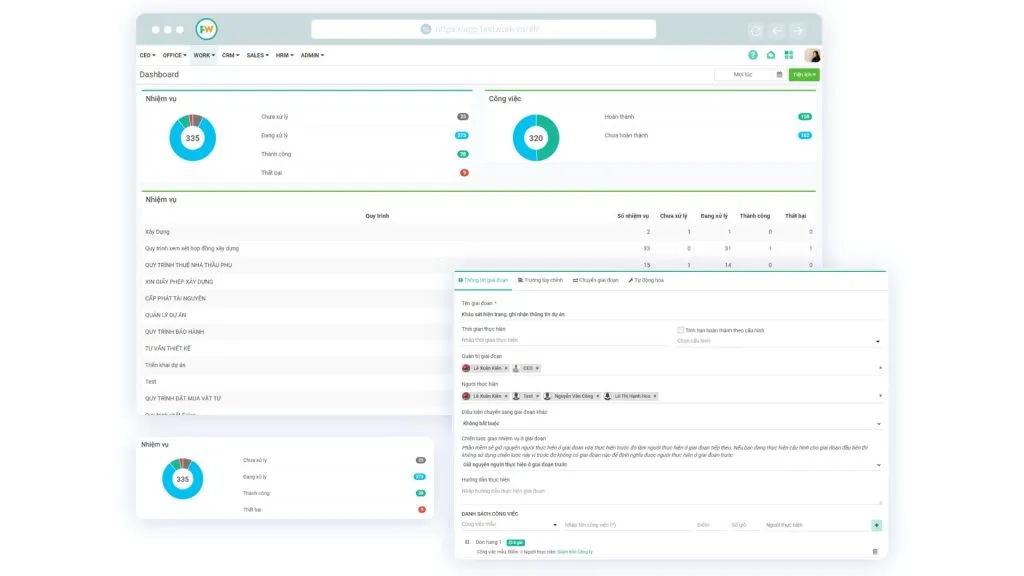
Task: Click the red 9 badge for Thất bại, top card
Action: 464,173
